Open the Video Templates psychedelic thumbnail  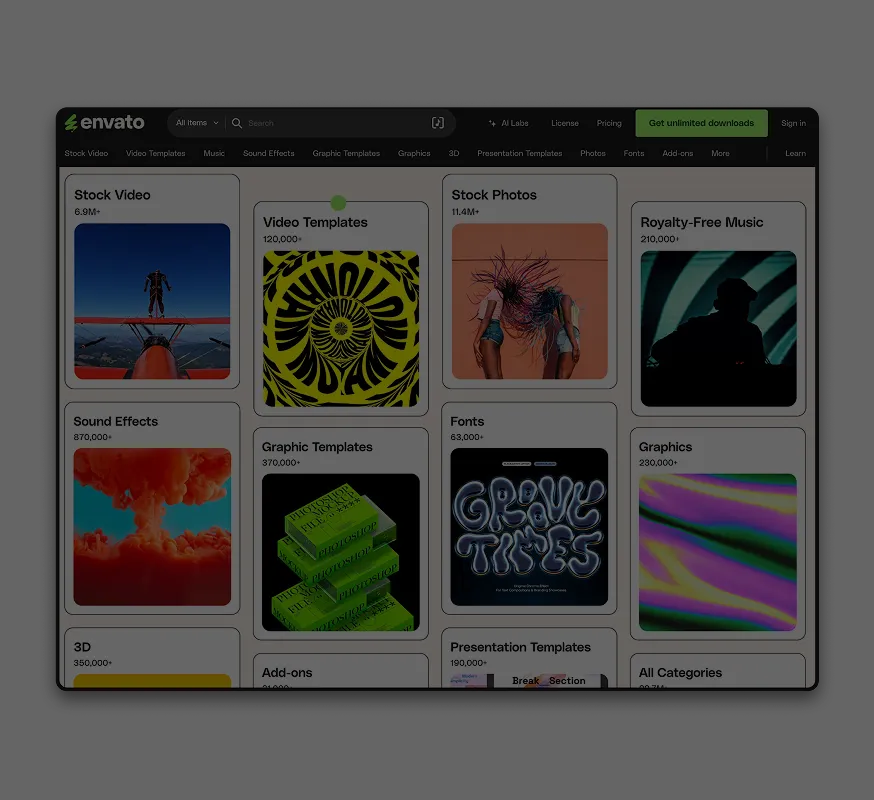pos(341,328)
